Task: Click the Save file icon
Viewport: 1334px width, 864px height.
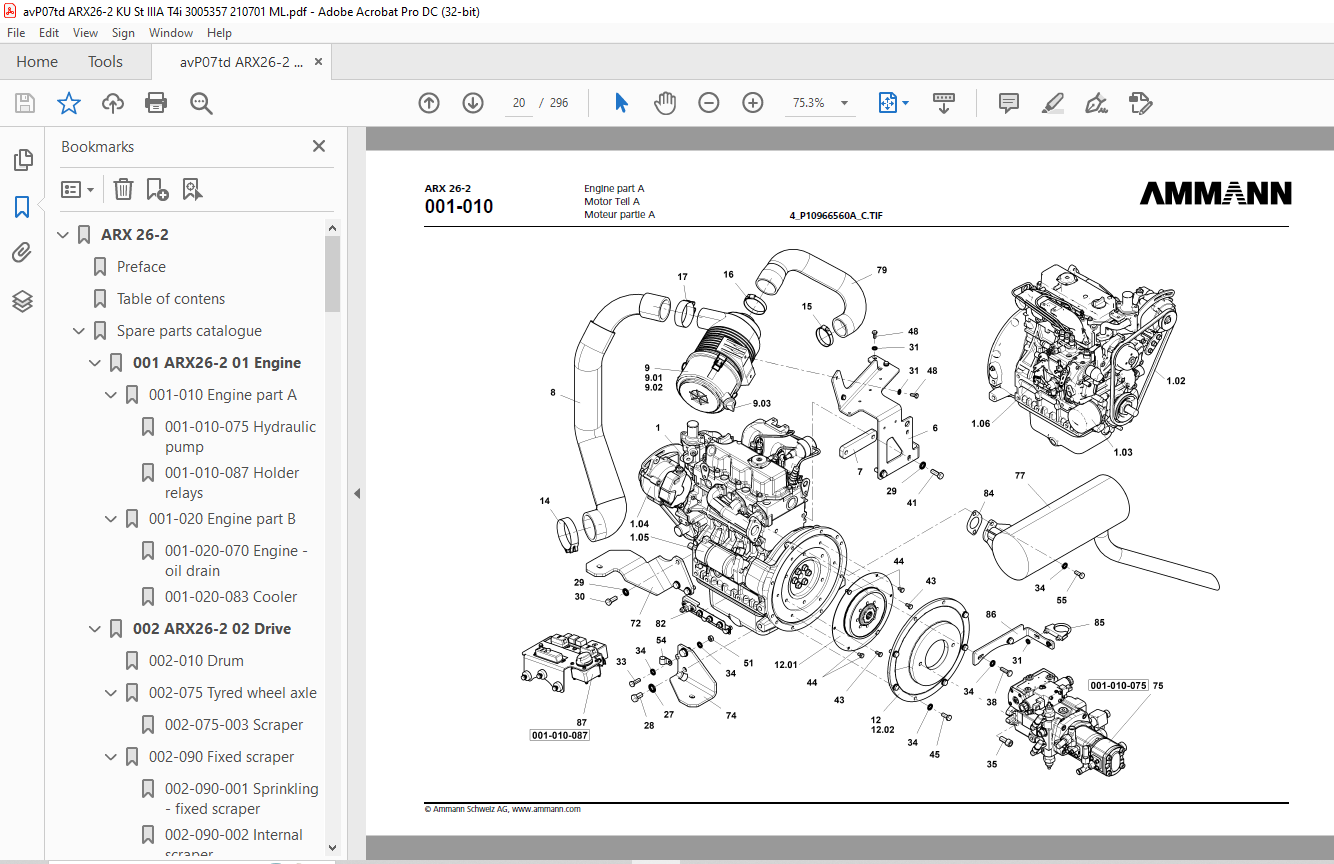Action: pyautogui.click(x=25, y=103)
